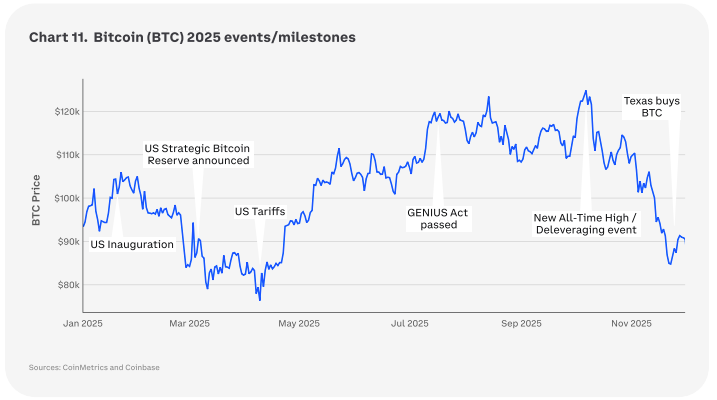This screenshot has height=400, width=717.
Task: Select the US Tariffs event annotation
Action: coord(260,212)
